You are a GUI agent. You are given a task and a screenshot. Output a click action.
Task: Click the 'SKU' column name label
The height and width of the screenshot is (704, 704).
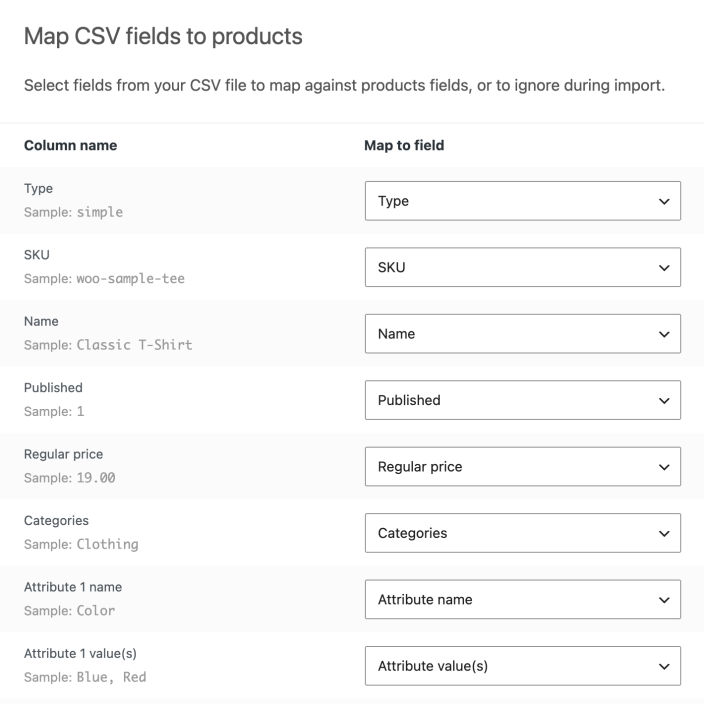37,255
